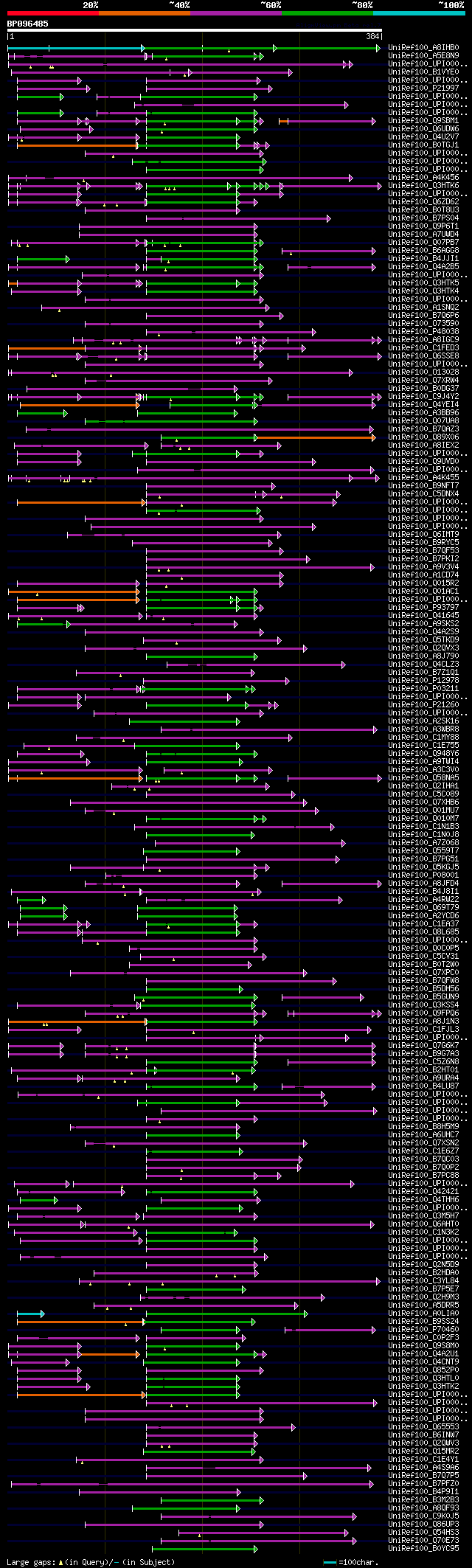Screen dimensions: 472x1568
Task: Select the UniRef100_Q89X06 label
Action: tap(423, 437)
